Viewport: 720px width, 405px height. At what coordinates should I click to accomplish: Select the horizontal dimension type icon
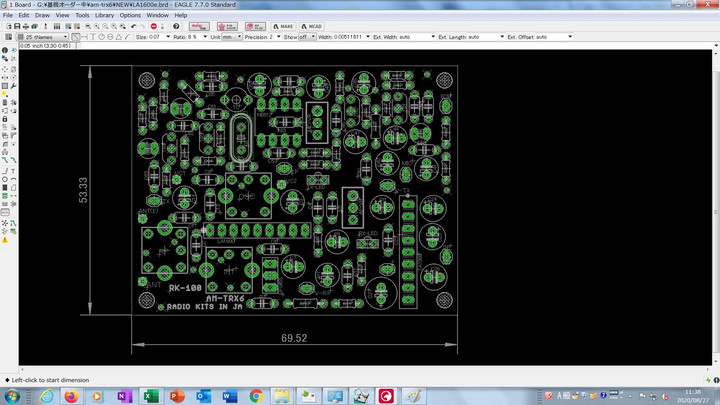(86, 37)
